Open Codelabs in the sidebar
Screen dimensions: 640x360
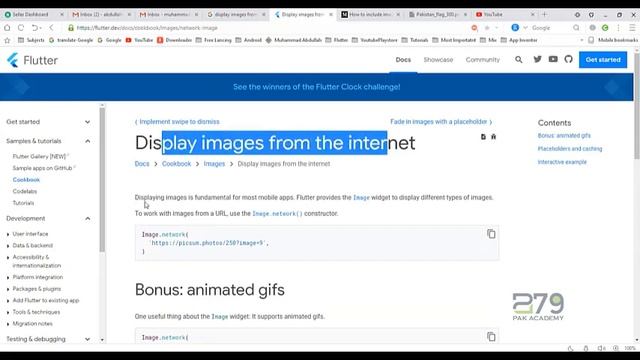coord(24,191)
